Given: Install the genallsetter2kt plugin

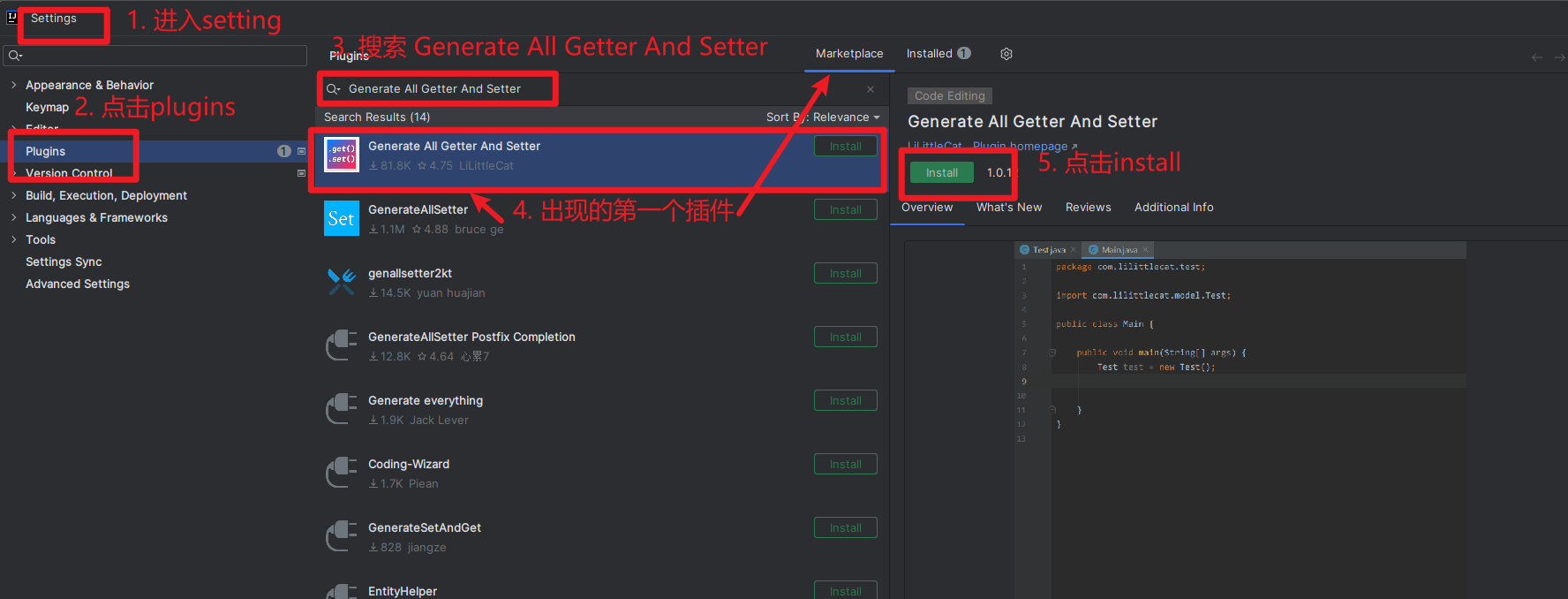Looking at the screenshot, I should point(846,273).
